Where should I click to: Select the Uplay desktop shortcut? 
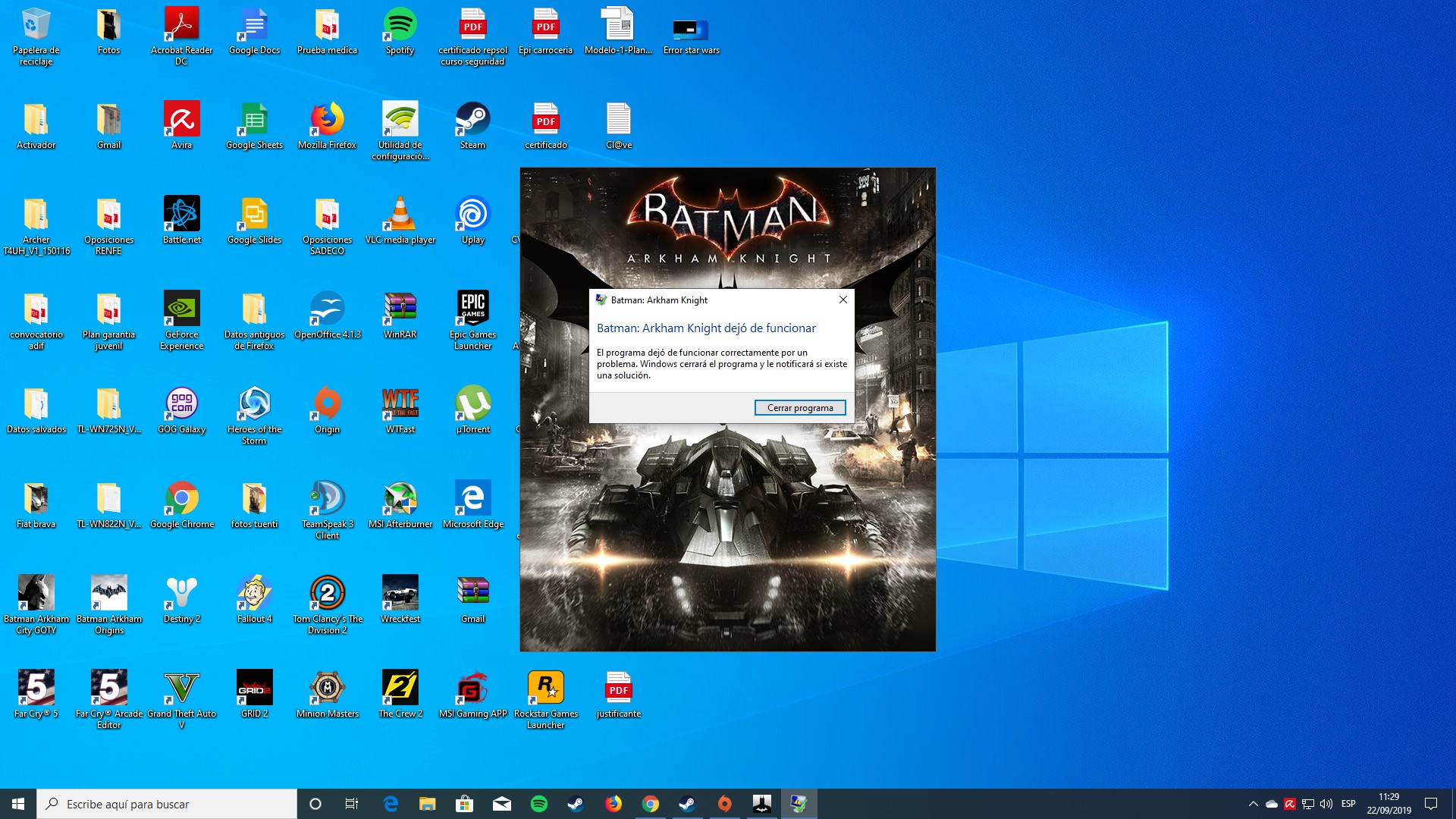click(x=472, y=220)
